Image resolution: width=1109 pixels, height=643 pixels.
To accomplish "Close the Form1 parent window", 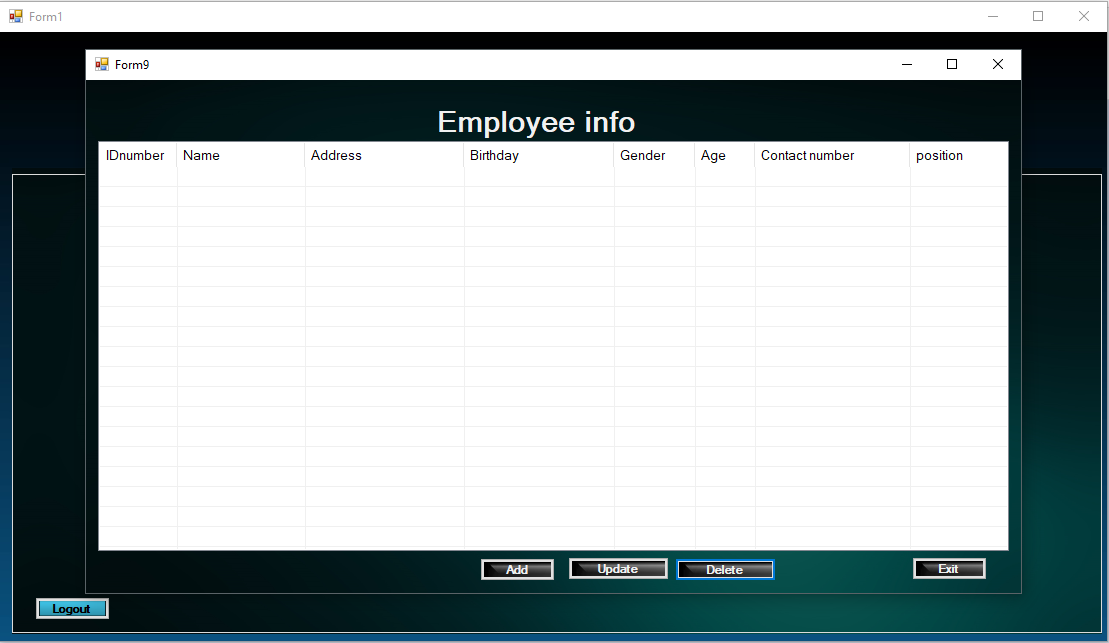I will click(1084, 16).
